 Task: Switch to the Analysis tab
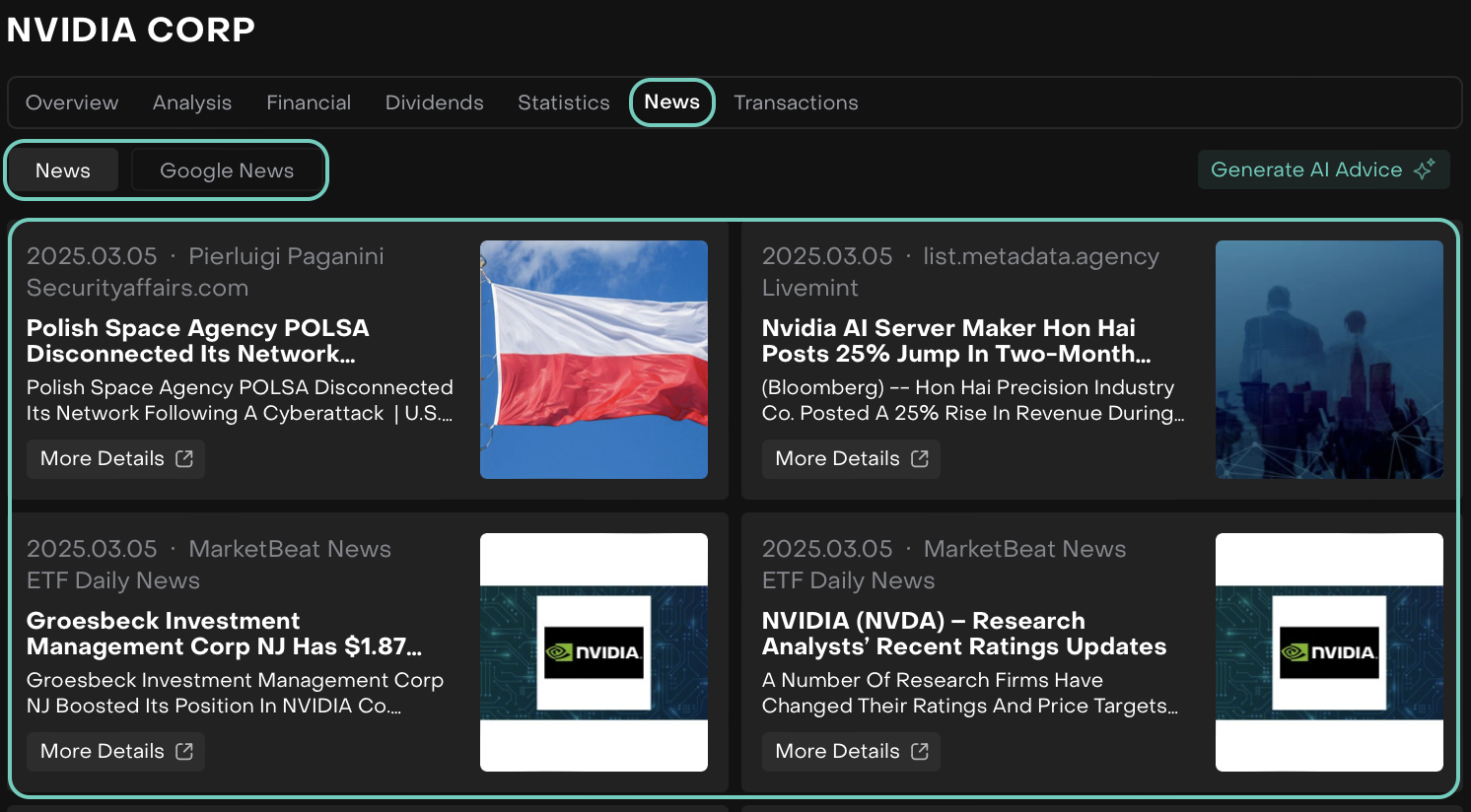[192, 102]
